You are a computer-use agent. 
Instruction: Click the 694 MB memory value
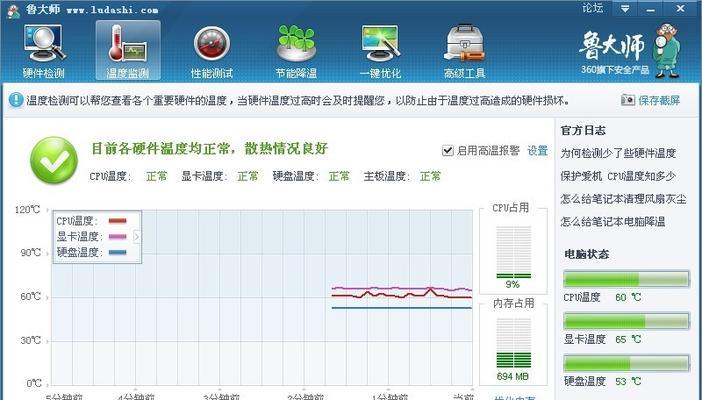[513, 376]
